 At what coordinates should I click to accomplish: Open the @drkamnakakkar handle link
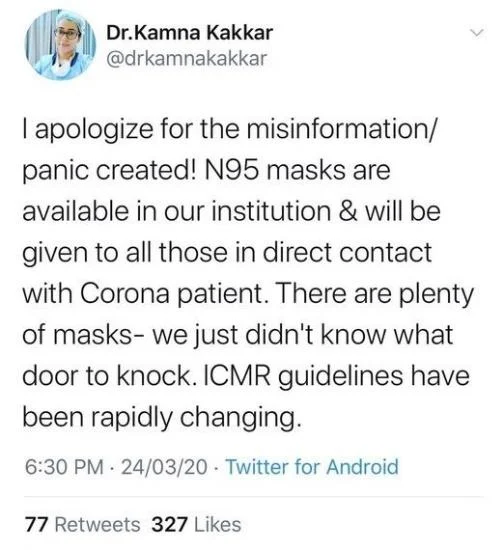click(x=187, y=58)
